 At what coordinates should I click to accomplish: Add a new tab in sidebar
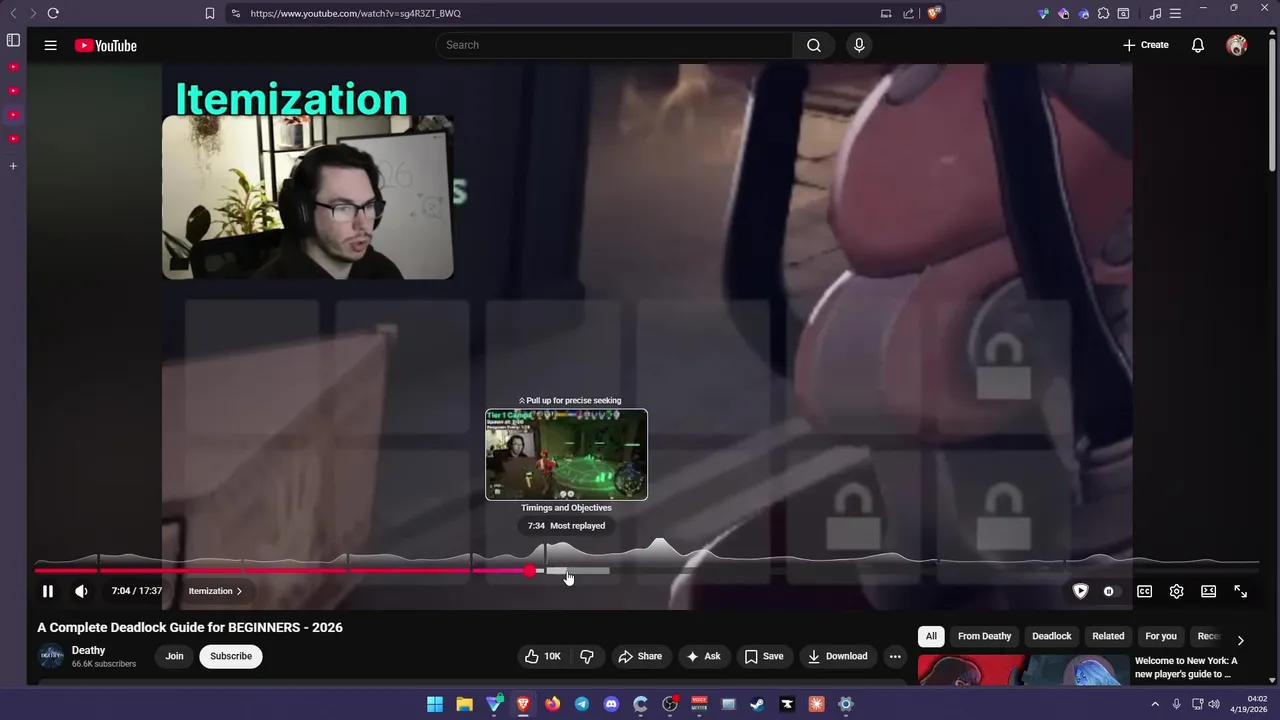13,166
